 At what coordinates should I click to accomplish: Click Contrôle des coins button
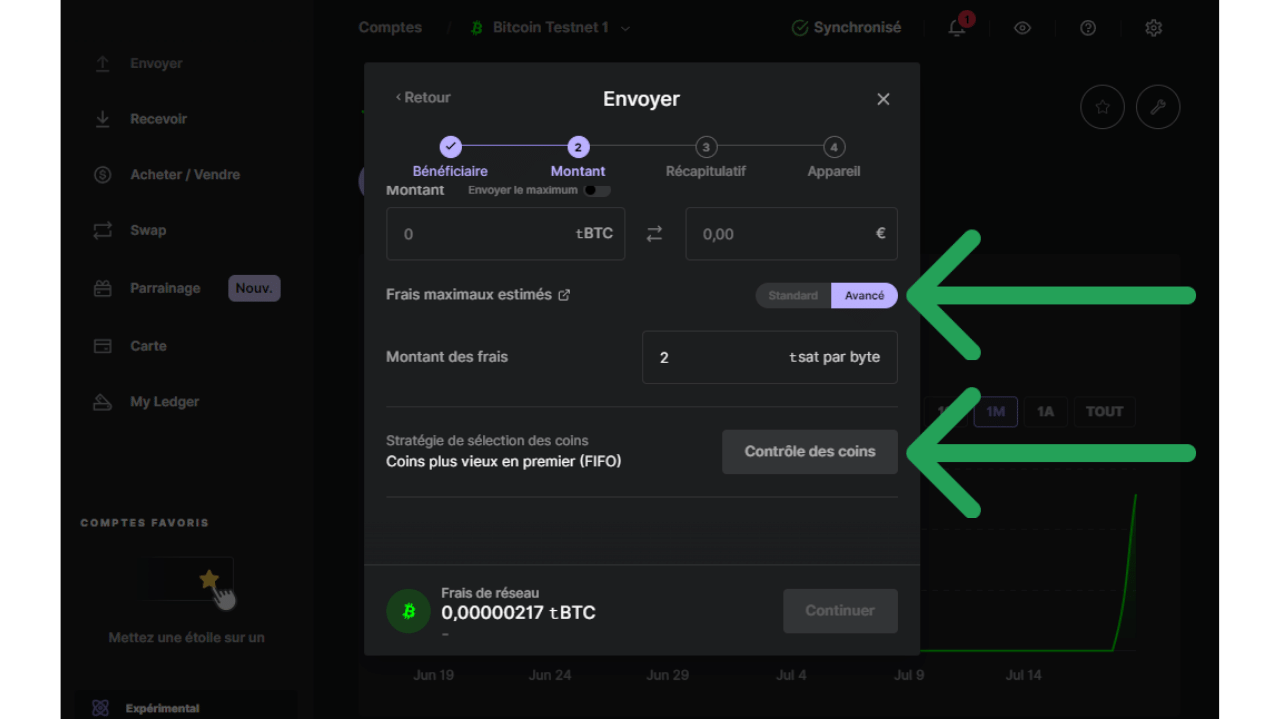[x=810, y=452]
